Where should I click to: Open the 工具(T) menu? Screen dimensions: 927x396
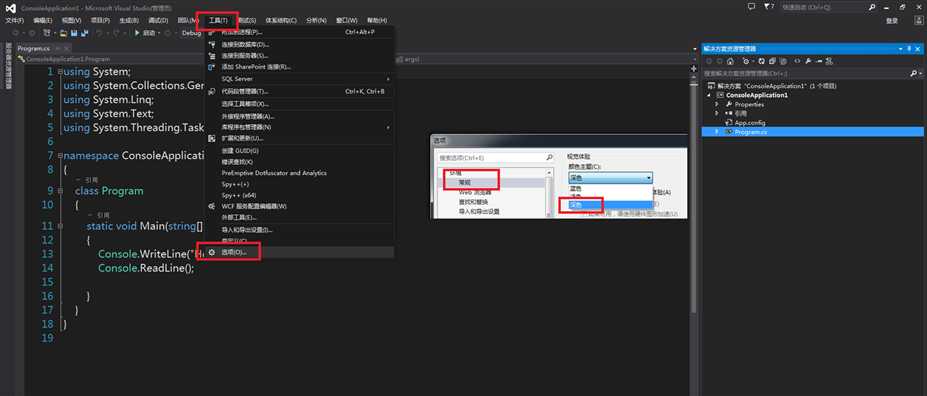[218, 21]
